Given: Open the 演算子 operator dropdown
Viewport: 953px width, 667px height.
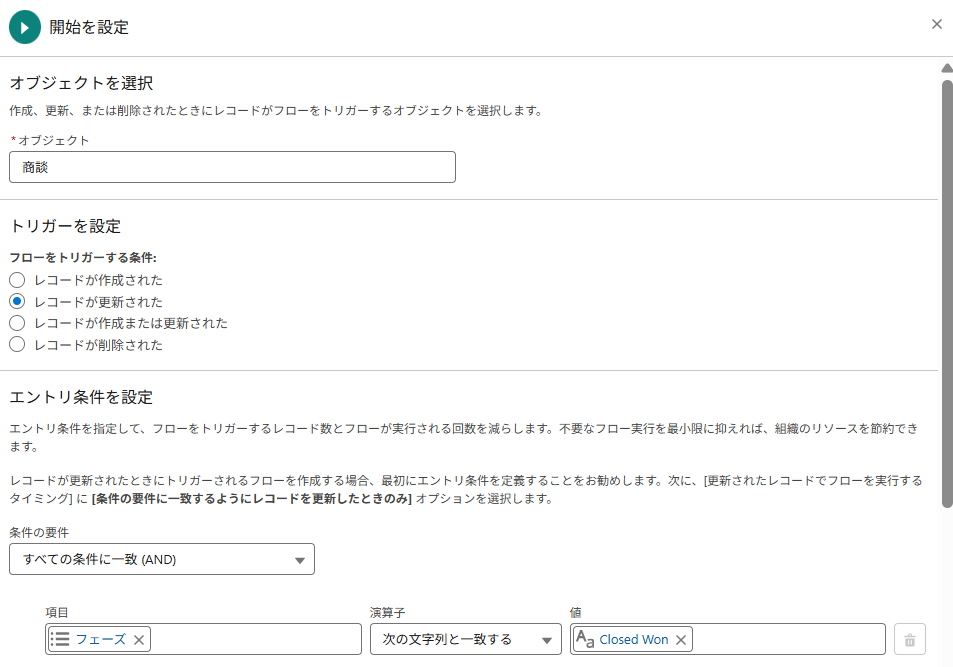Looking at the screenshot, I should (x=466, y=639).
